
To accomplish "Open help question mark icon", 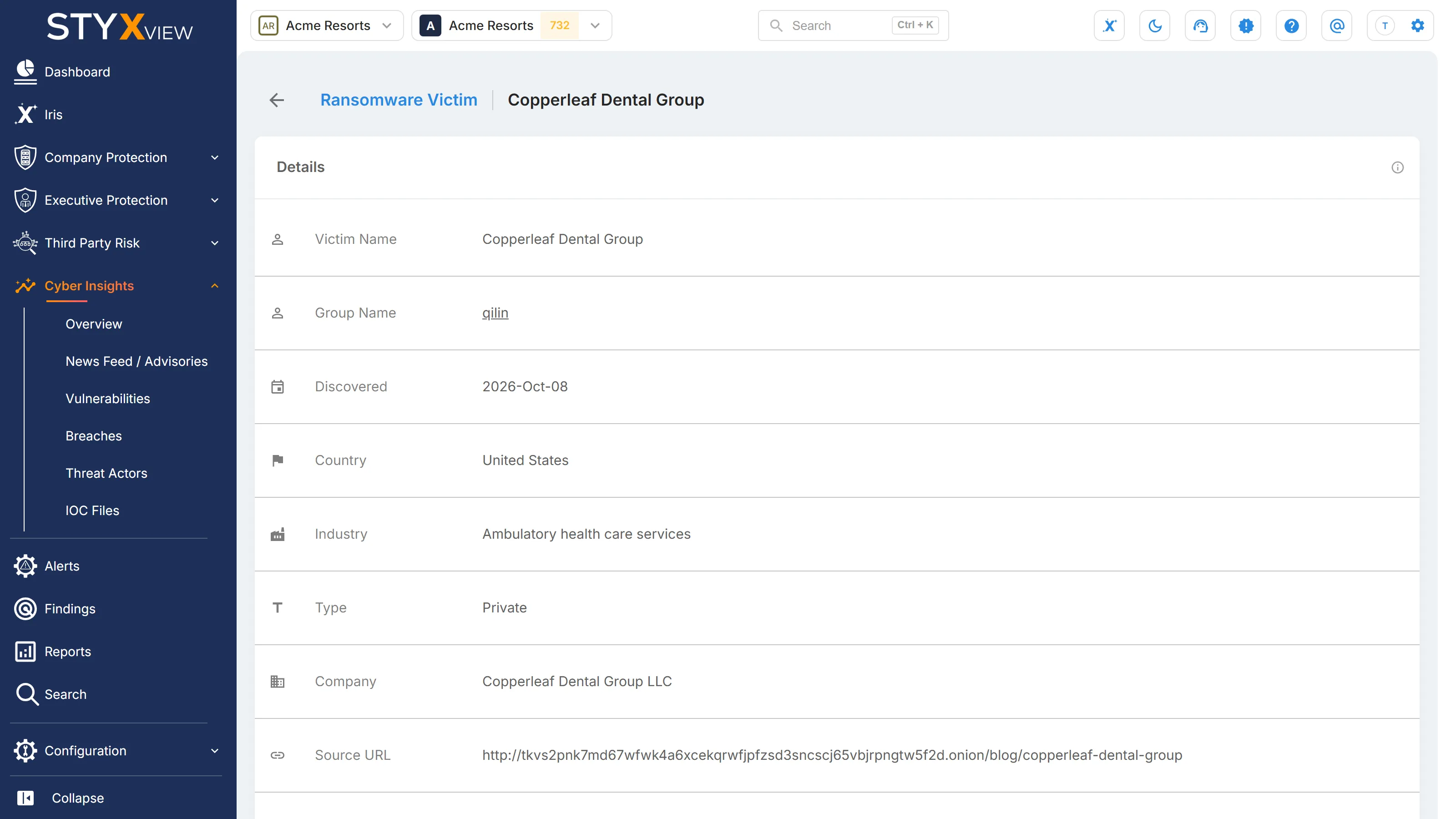I will click(1291, 25).
